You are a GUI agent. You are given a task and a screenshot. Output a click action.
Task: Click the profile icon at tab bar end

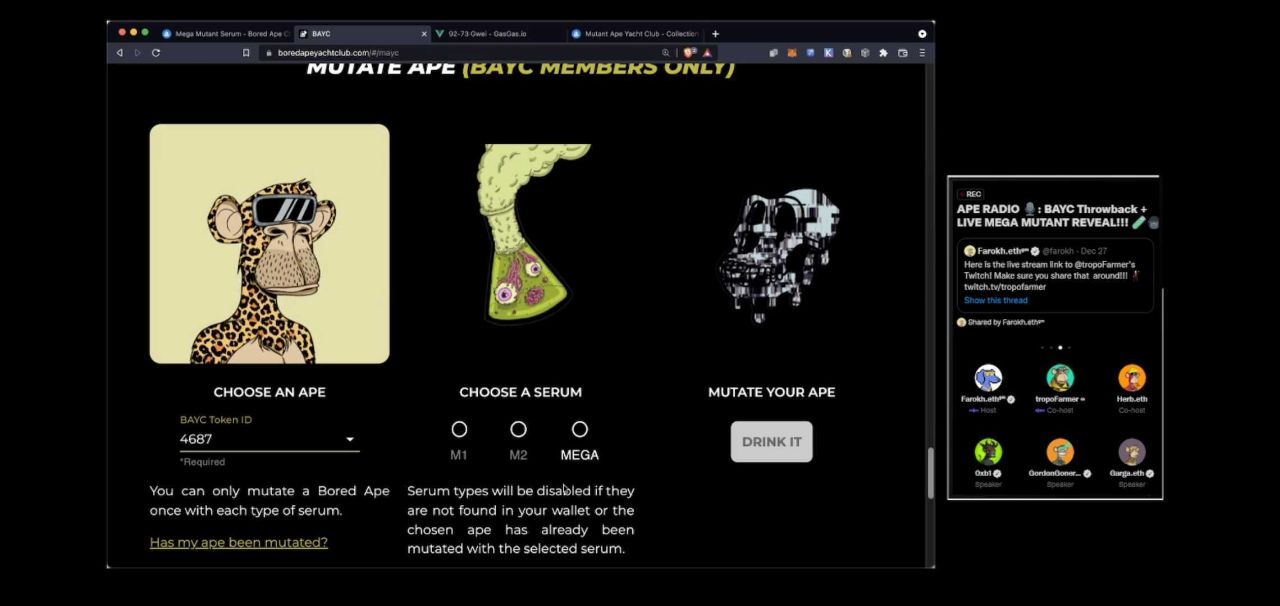point(922,33)
